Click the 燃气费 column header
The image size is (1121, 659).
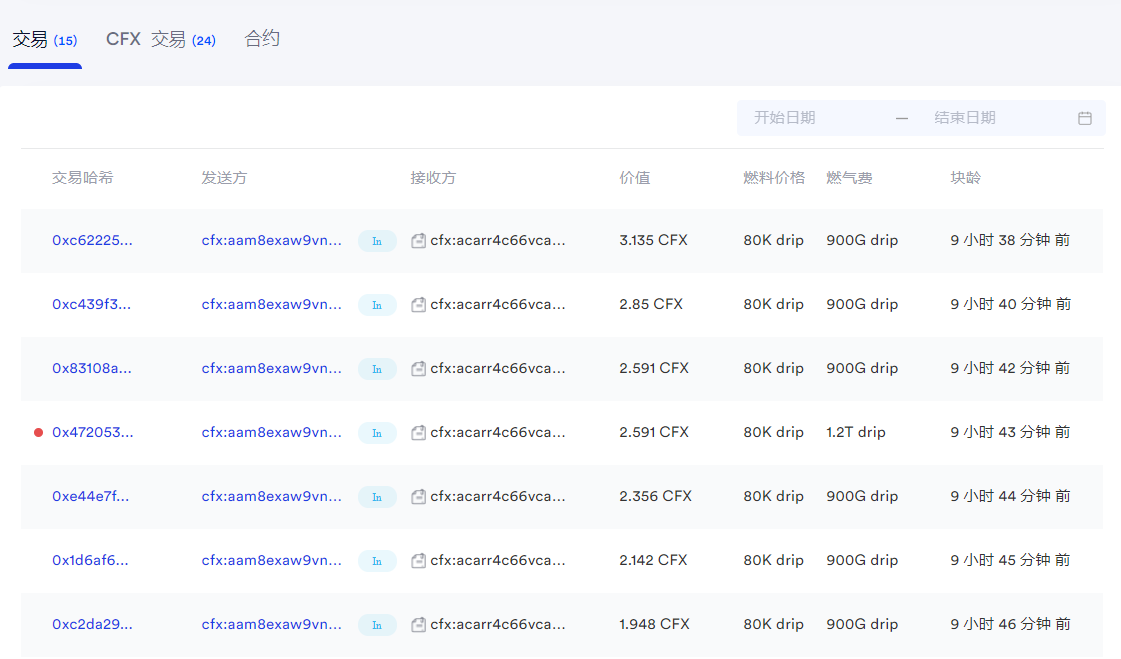(x=849, y=178)
